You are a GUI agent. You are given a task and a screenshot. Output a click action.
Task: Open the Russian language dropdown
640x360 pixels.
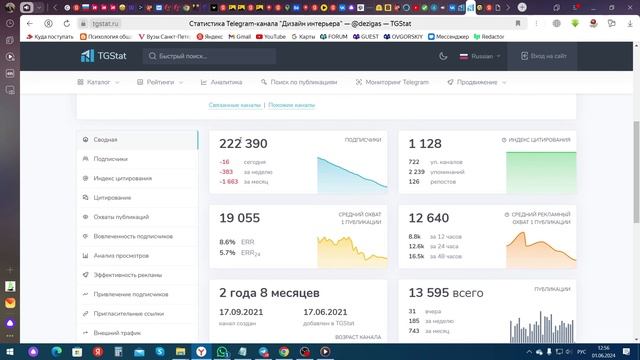(480, 56)
